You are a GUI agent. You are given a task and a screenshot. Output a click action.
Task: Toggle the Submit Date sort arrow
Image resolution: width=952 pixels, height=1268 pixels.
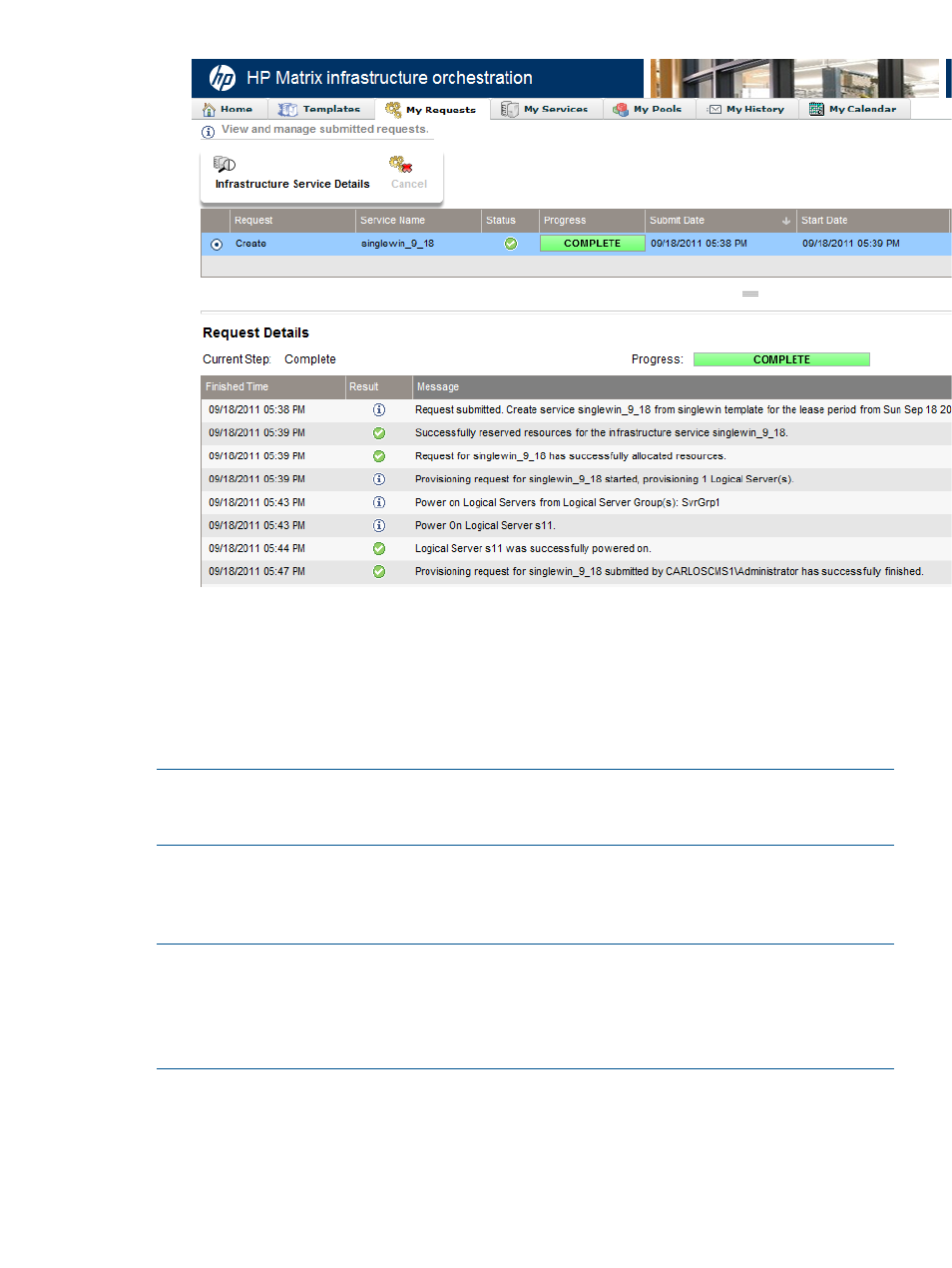point(786,221)
